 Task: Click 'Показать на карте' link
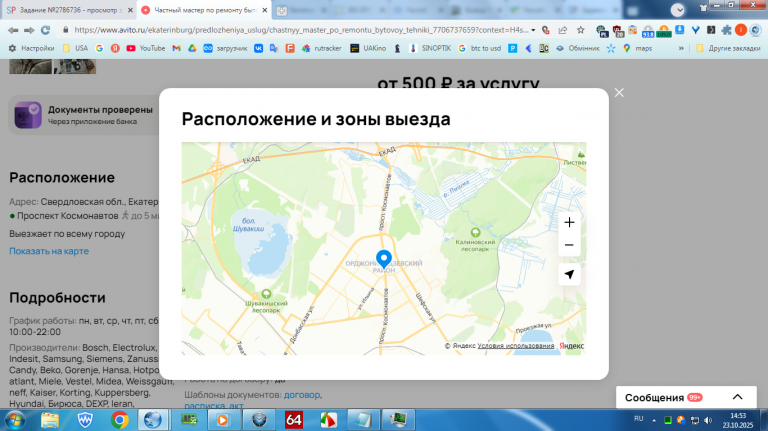(49, 251)
